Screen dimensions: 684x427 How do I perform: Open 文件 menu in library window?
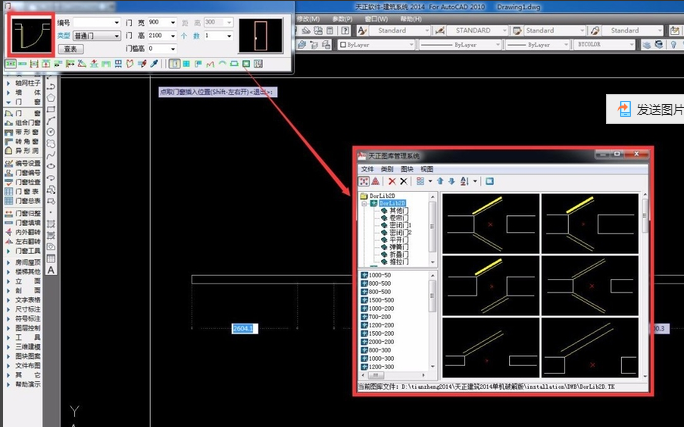pyautogui.click(x=367, y=169)
